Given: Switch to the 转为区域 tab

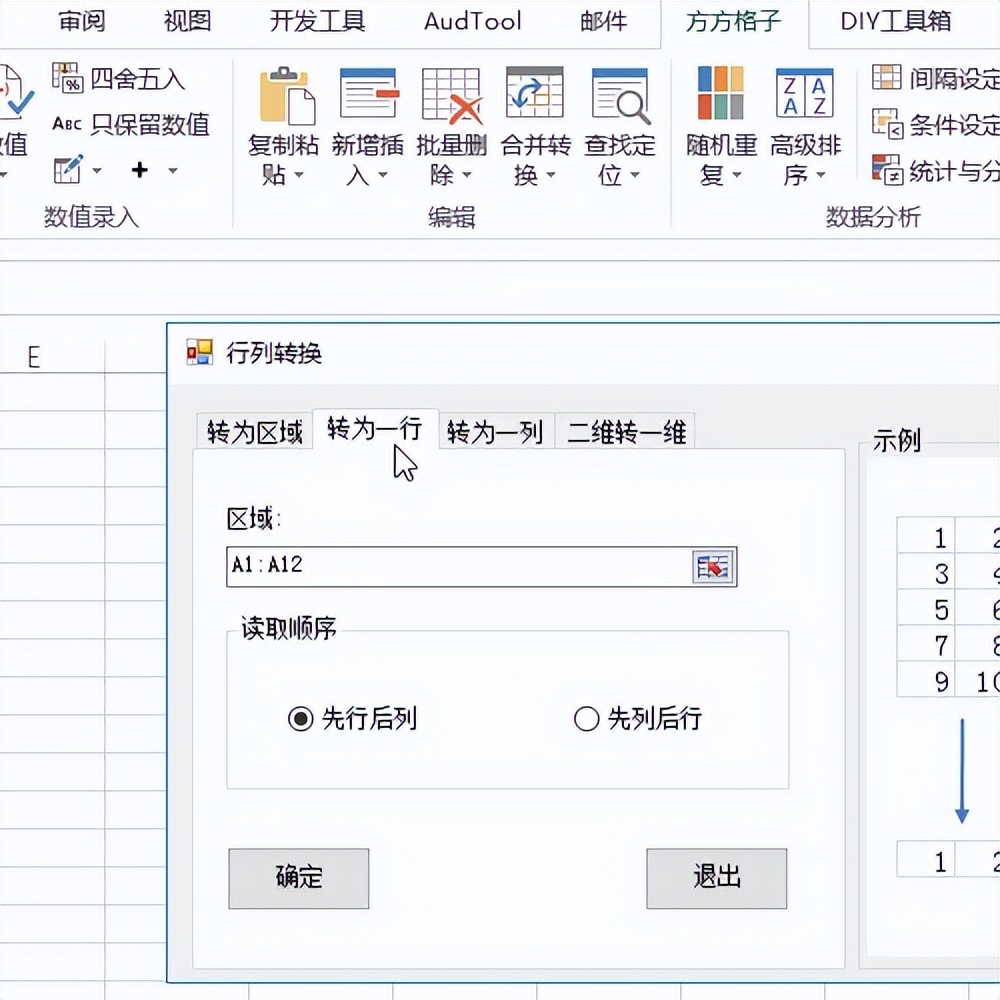Looking at the screenshot, I should pos(254,432).
